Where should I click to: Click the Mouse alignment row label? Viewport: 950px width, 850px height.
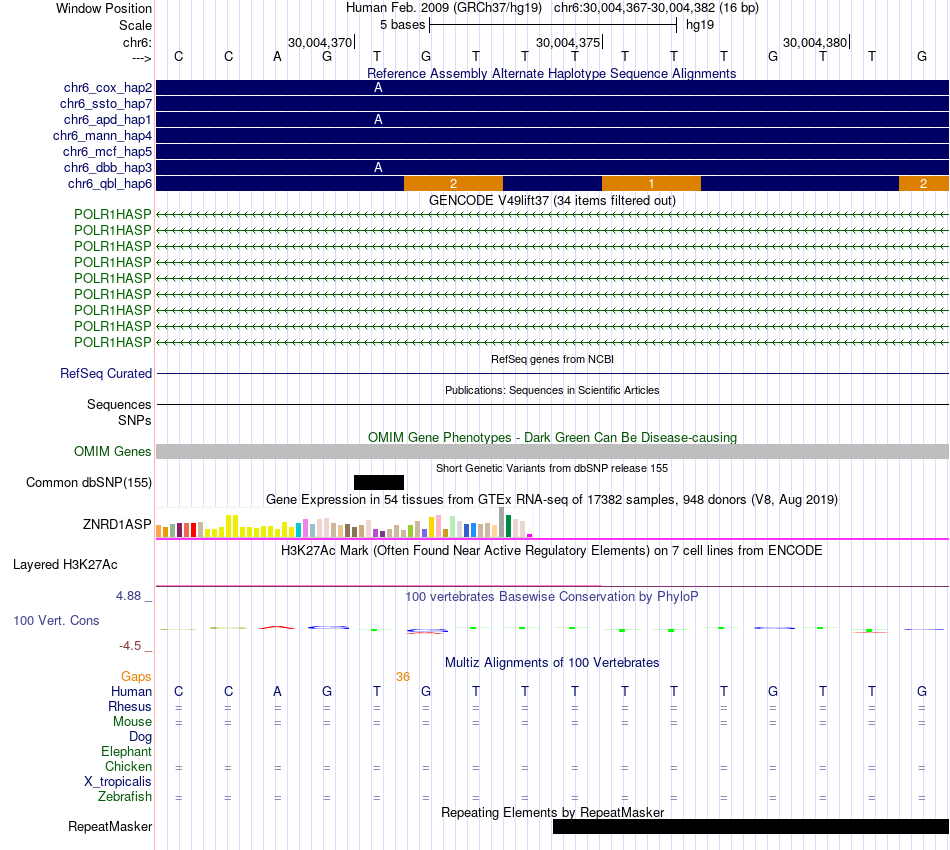[133, 722]
